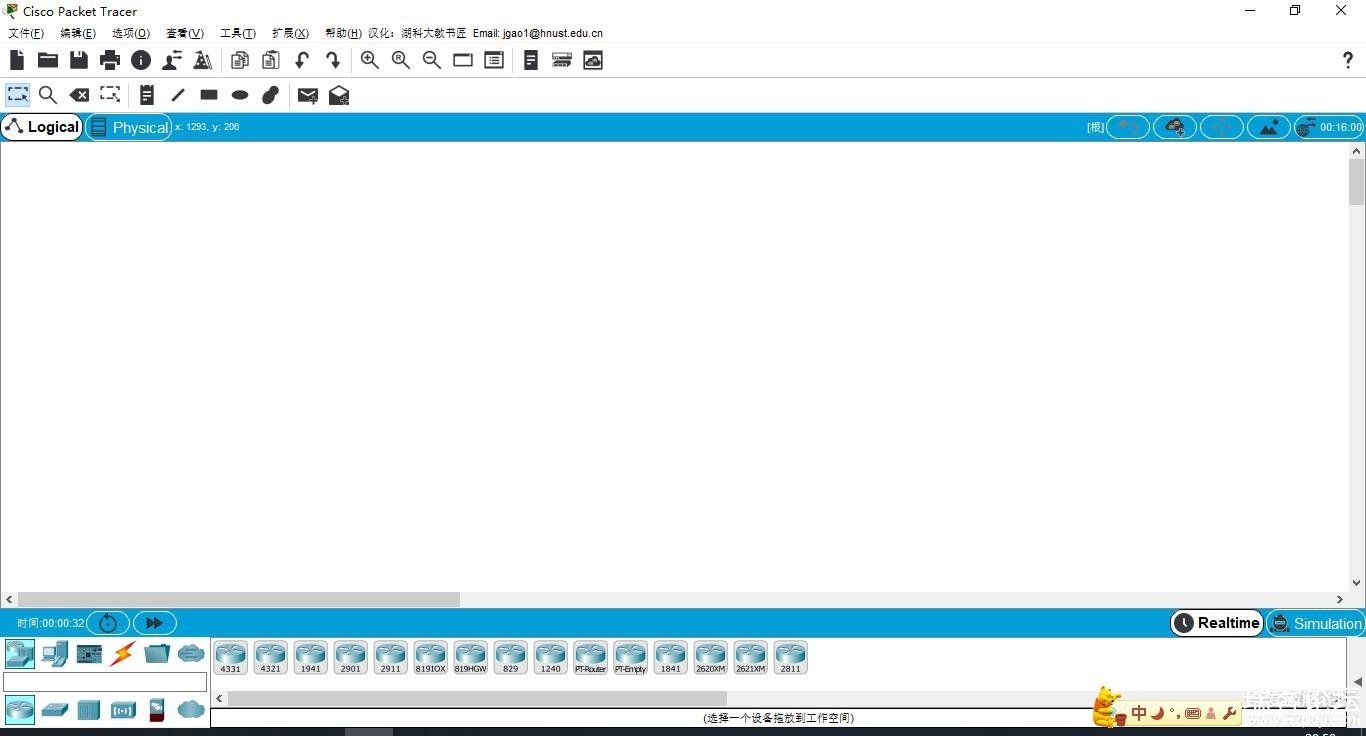
Task: Open the drawing palette rectangle icon
Action: pos(463,60)
